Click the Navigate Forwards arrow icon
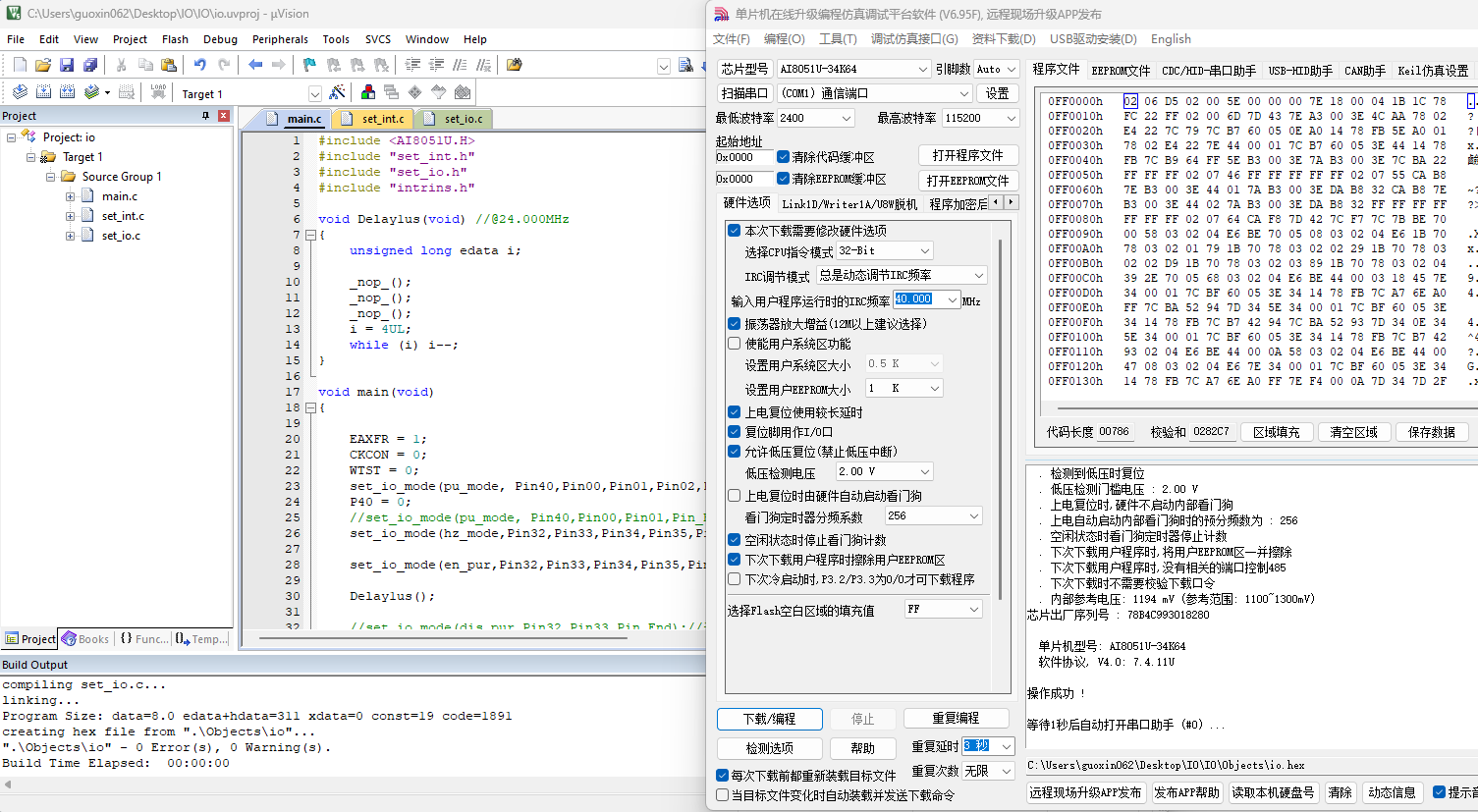Screen dimensions: 1478x812 [279, 65]
